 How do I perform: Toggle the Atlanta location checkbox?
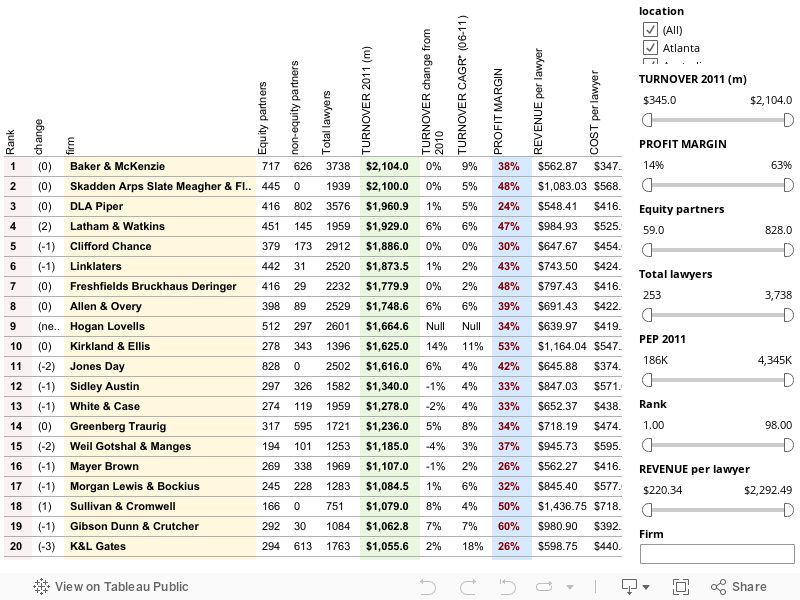tap(648, 48)
